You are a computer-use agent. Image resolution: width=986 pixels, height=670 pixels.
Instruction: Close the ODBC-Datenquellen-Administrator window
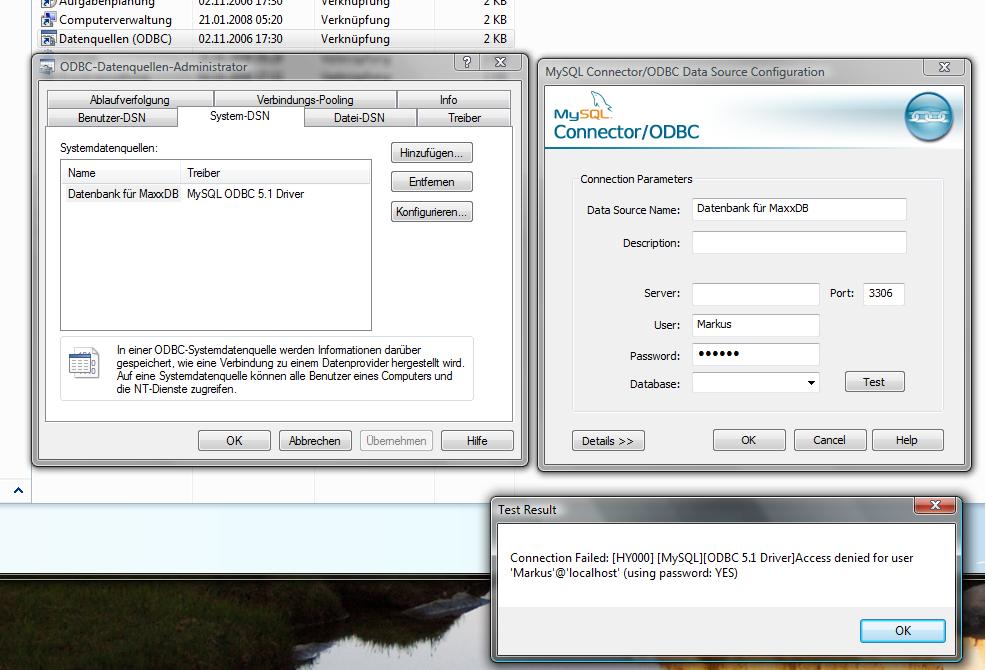(x=501, y=62)
